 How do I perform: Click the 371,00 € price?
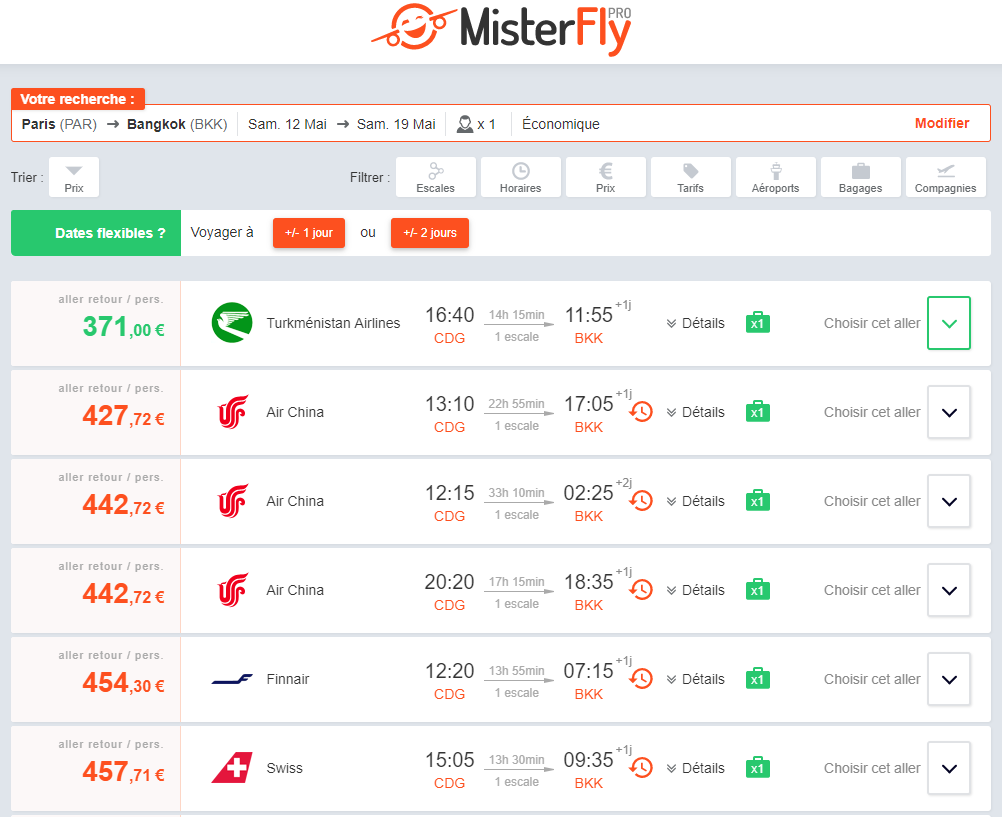(123, 327)
